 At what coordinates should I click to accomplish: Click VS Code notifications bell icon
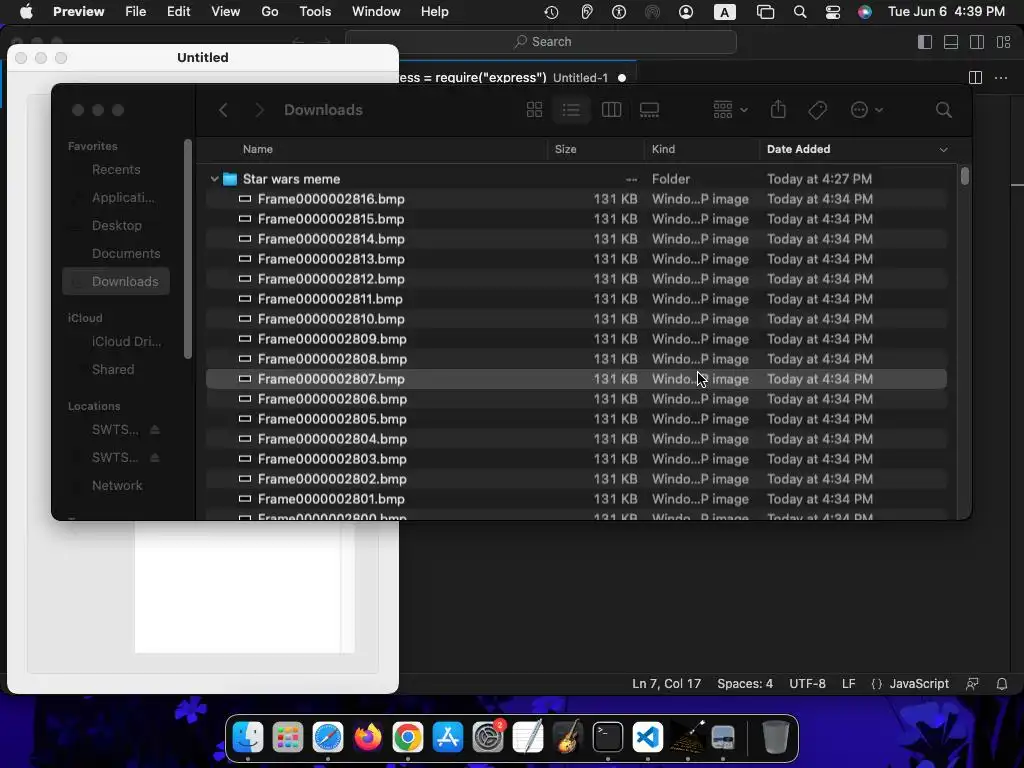1001,684
